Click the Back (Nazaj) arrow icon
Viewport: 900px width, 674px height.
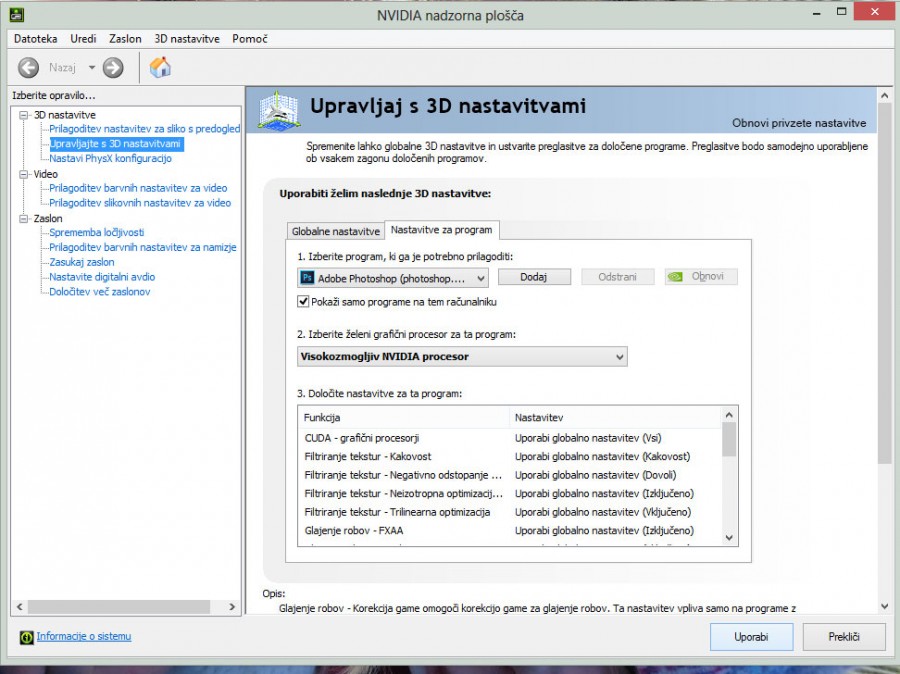pyautogui.click(x=28, y=68)
